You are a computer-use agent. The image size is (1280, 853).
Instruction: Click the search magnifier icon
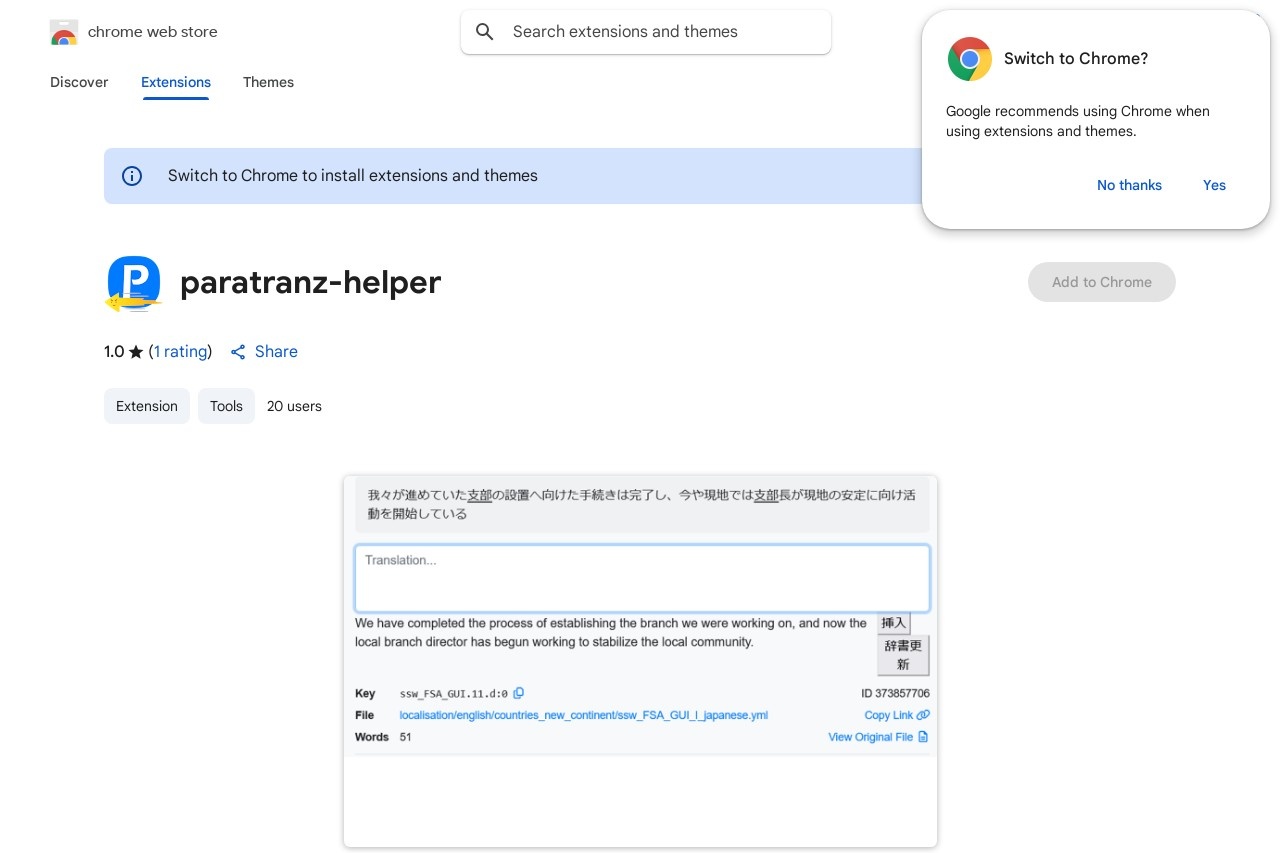(485, 32)
